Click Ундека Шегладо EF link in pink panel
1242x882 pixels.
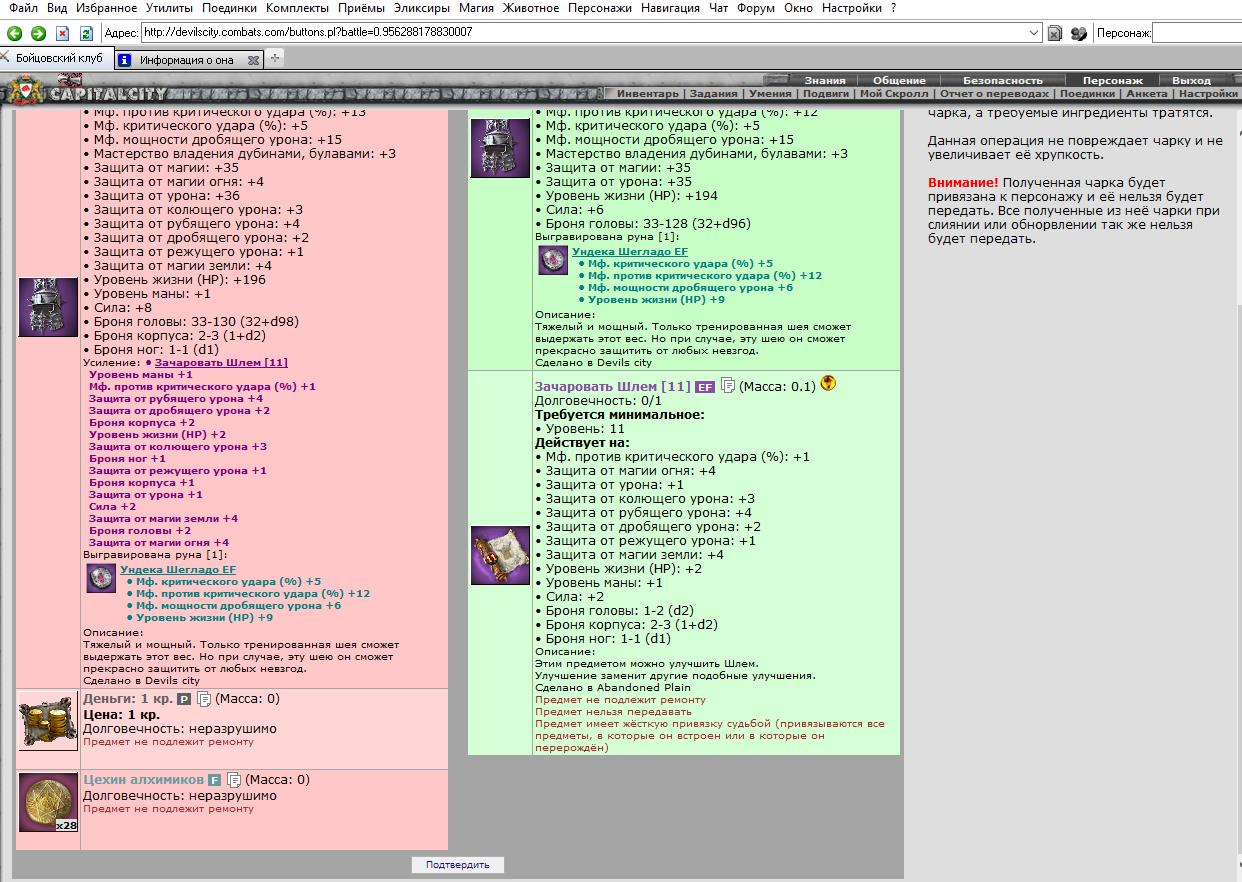(x=178, y=569)
